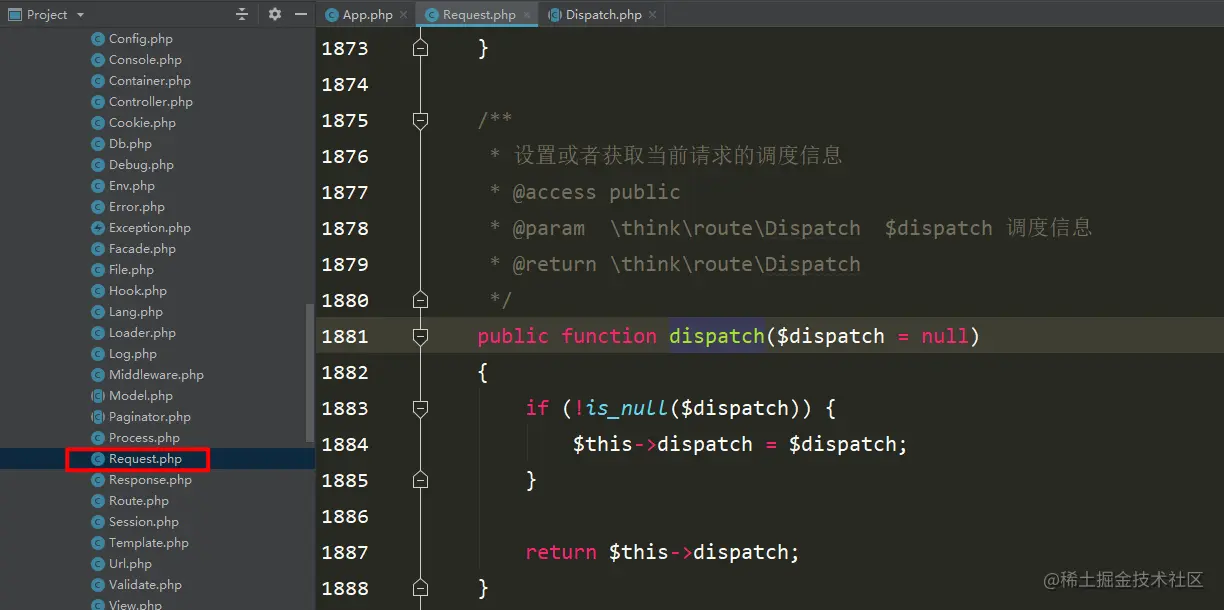
Task: Click the collapse-all icon in Project panel toolbar
Action: point(241,14)
